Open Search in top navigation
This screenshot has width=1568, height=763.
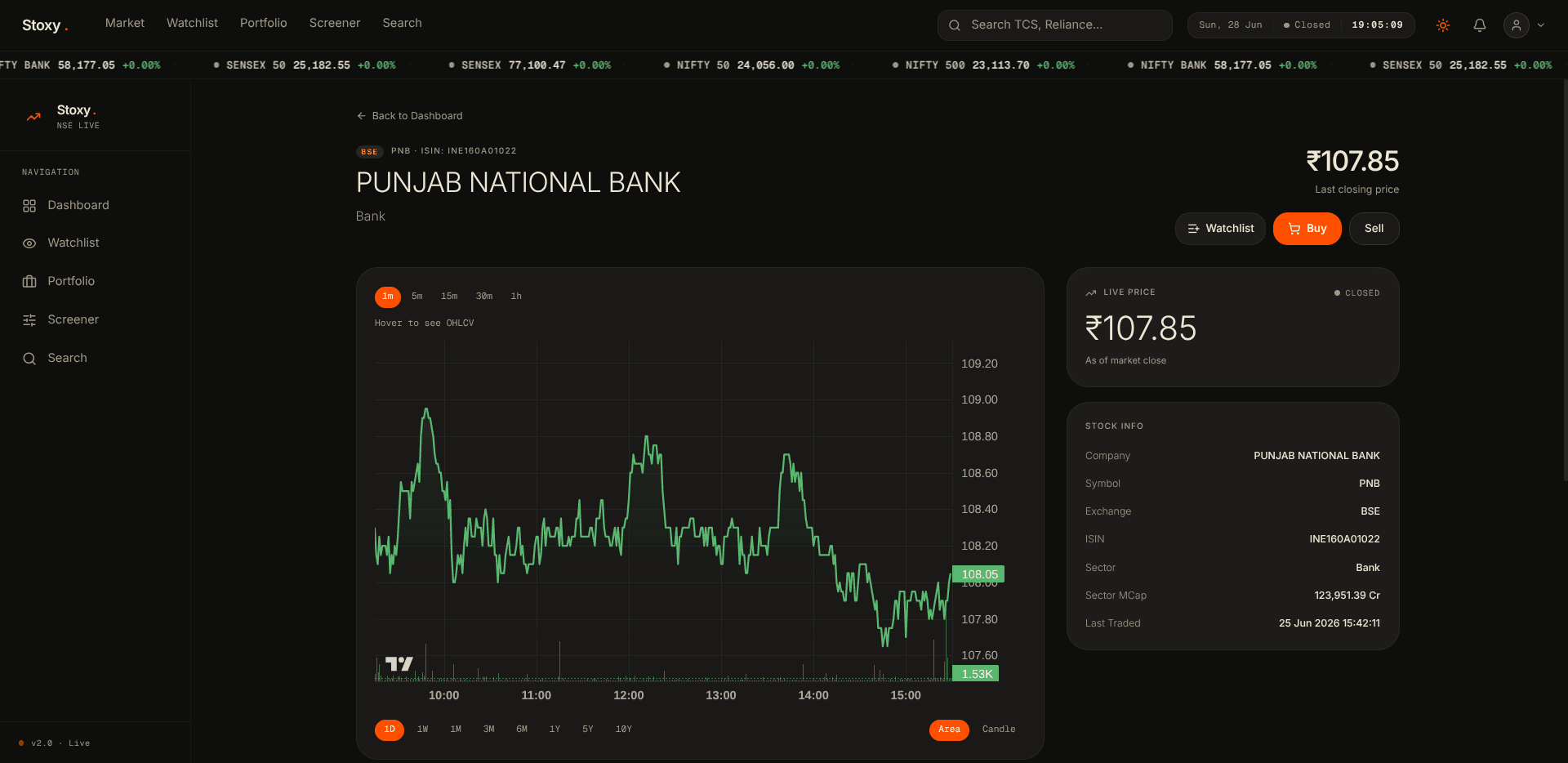(x=402, y=23)
